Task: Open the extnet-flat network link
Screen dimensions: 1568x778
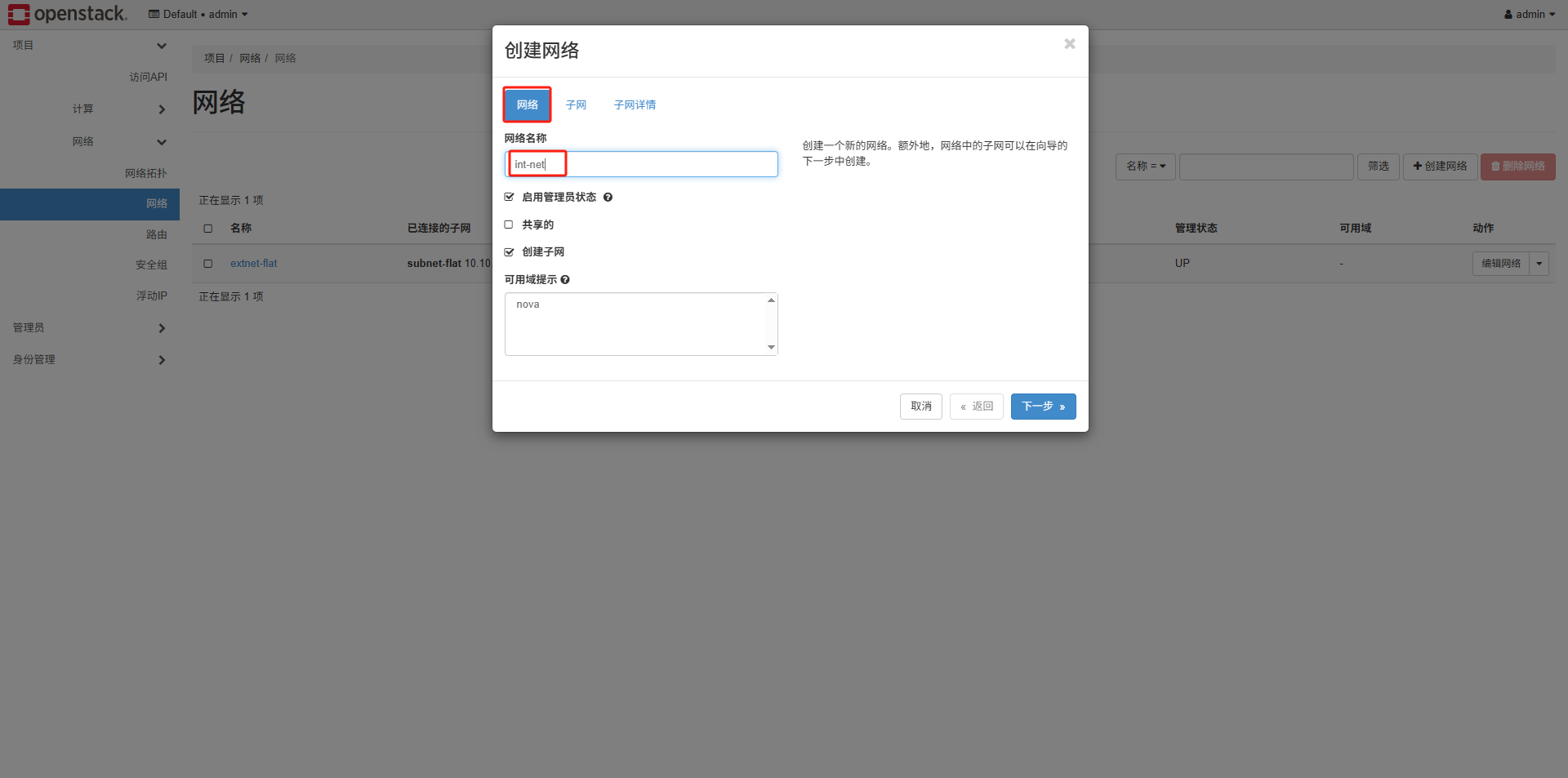Action: pos(253,264)
